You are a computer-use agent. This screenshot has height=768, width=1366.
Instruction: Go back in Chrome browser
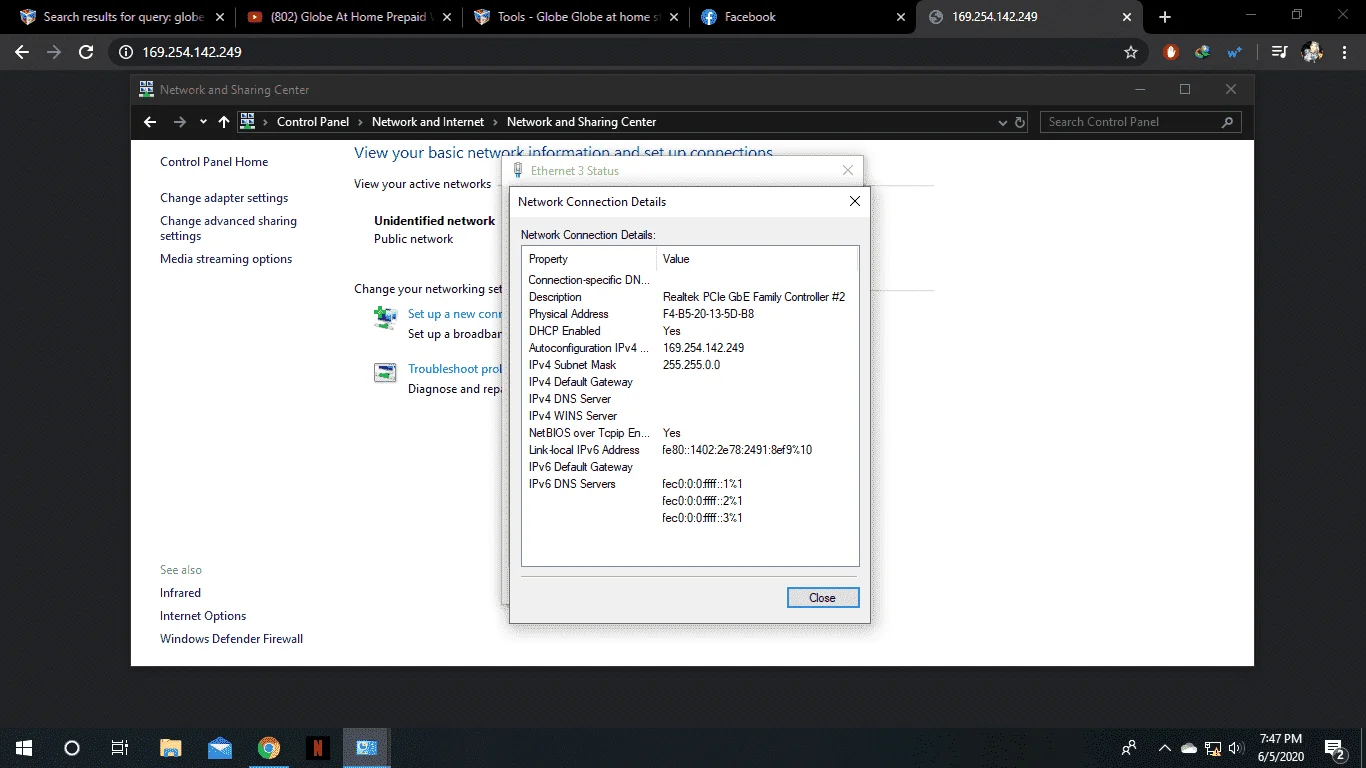tap(22, 52)
